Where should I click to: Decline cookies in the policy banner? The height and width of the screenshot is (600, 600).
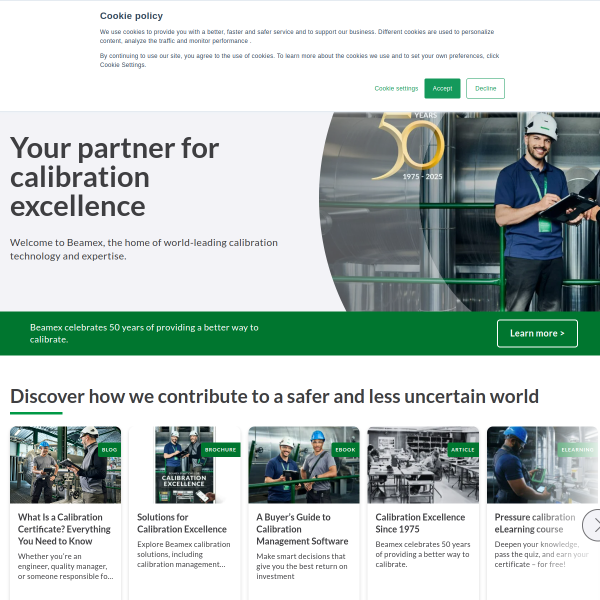pyautogui.click(x=485, y=88)
